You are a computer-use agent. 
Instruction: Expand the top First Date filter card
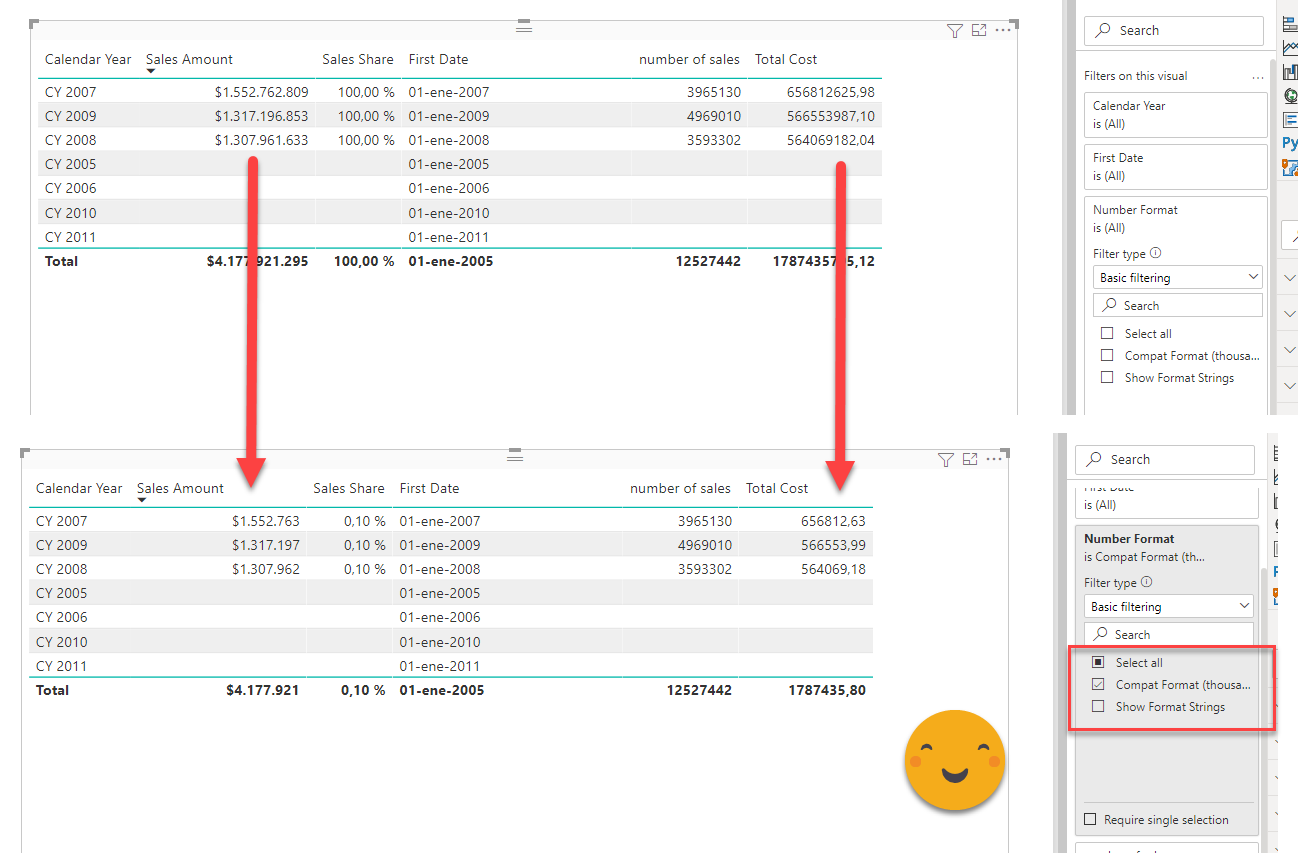1175,166
